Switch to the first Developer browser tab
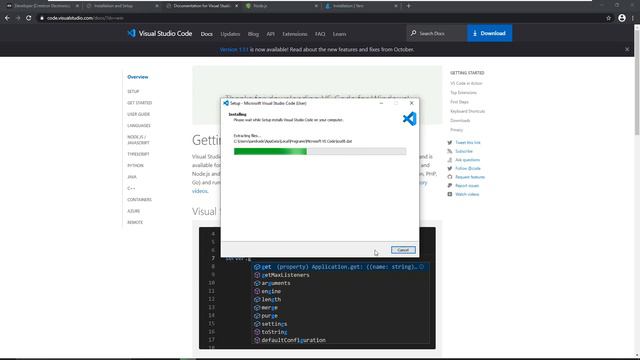This screenshot has height=360, width=640. (42, 6)
